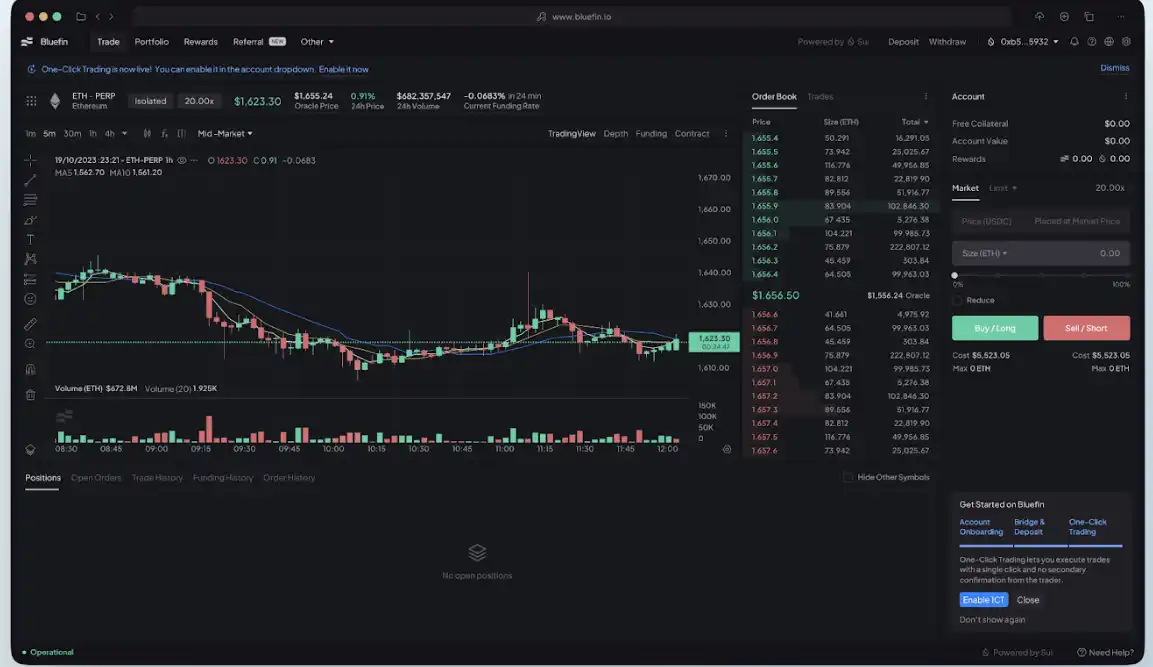The width and height of the screenshot is (1153, 667).
Task: Open the settings gear in the header
Action: tap(1126, 42)
